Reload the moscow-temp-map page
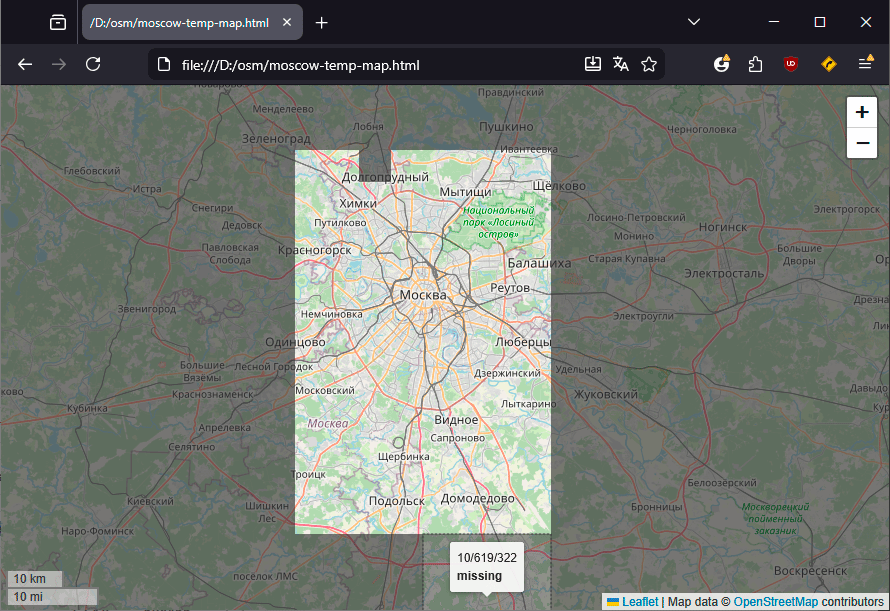This screenshot has height=611, width=890. (x=92, y=63)
